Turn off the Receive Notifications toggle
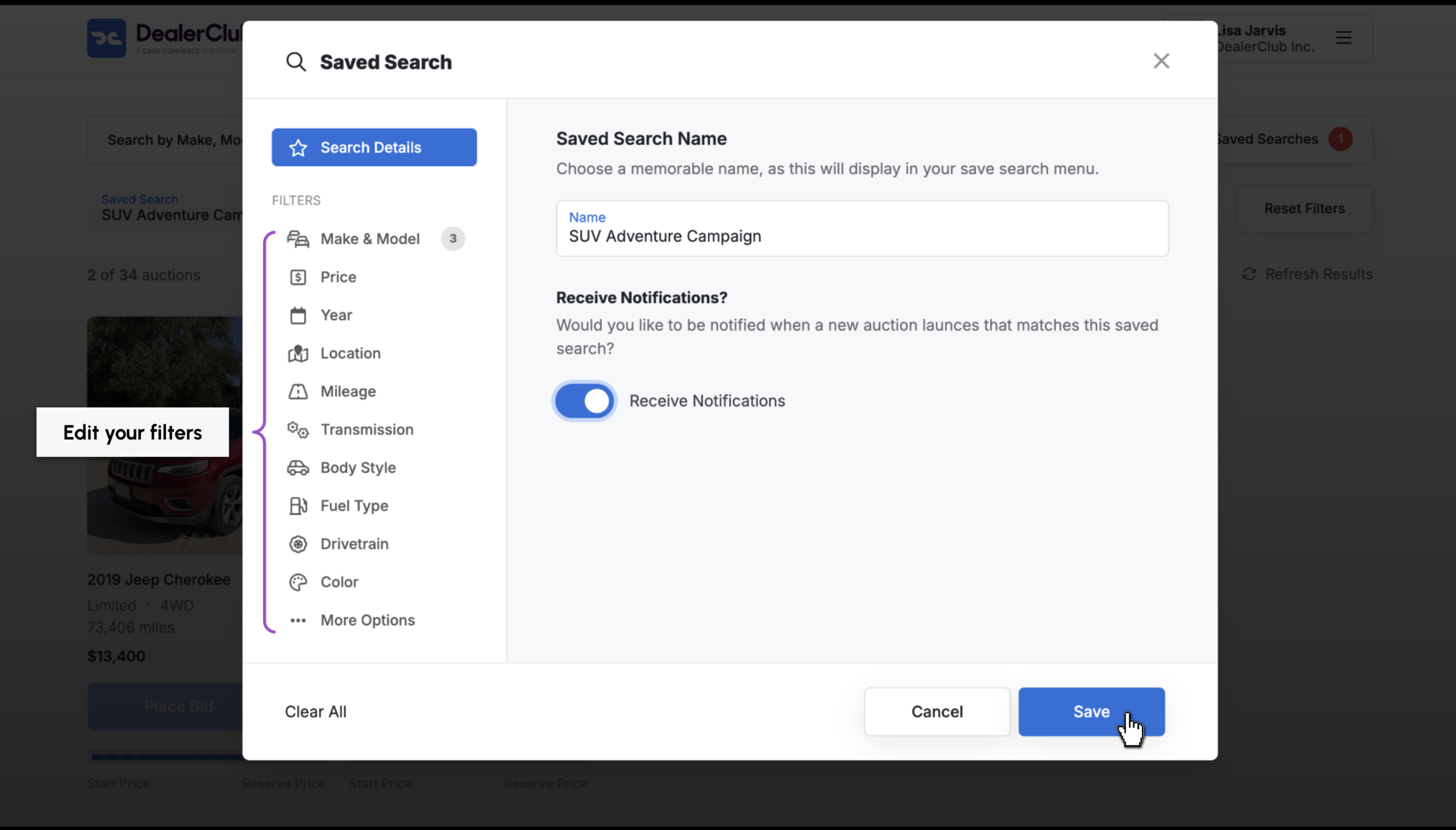Image resolution: width=1456 pixels, height=830 pixels. click(x=584, y=400)
